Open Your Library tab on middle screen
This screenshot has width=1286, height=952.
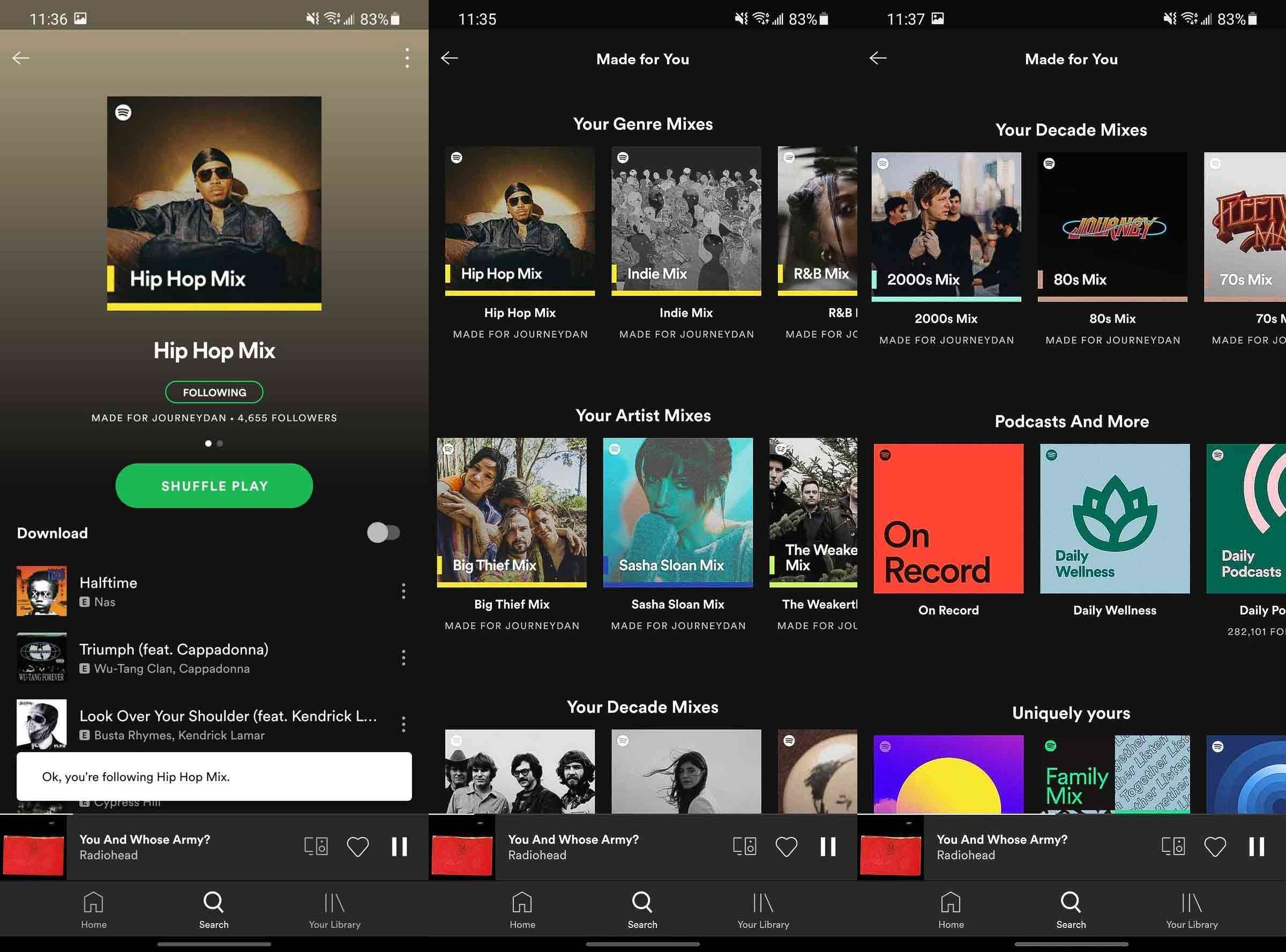[763, 911]
